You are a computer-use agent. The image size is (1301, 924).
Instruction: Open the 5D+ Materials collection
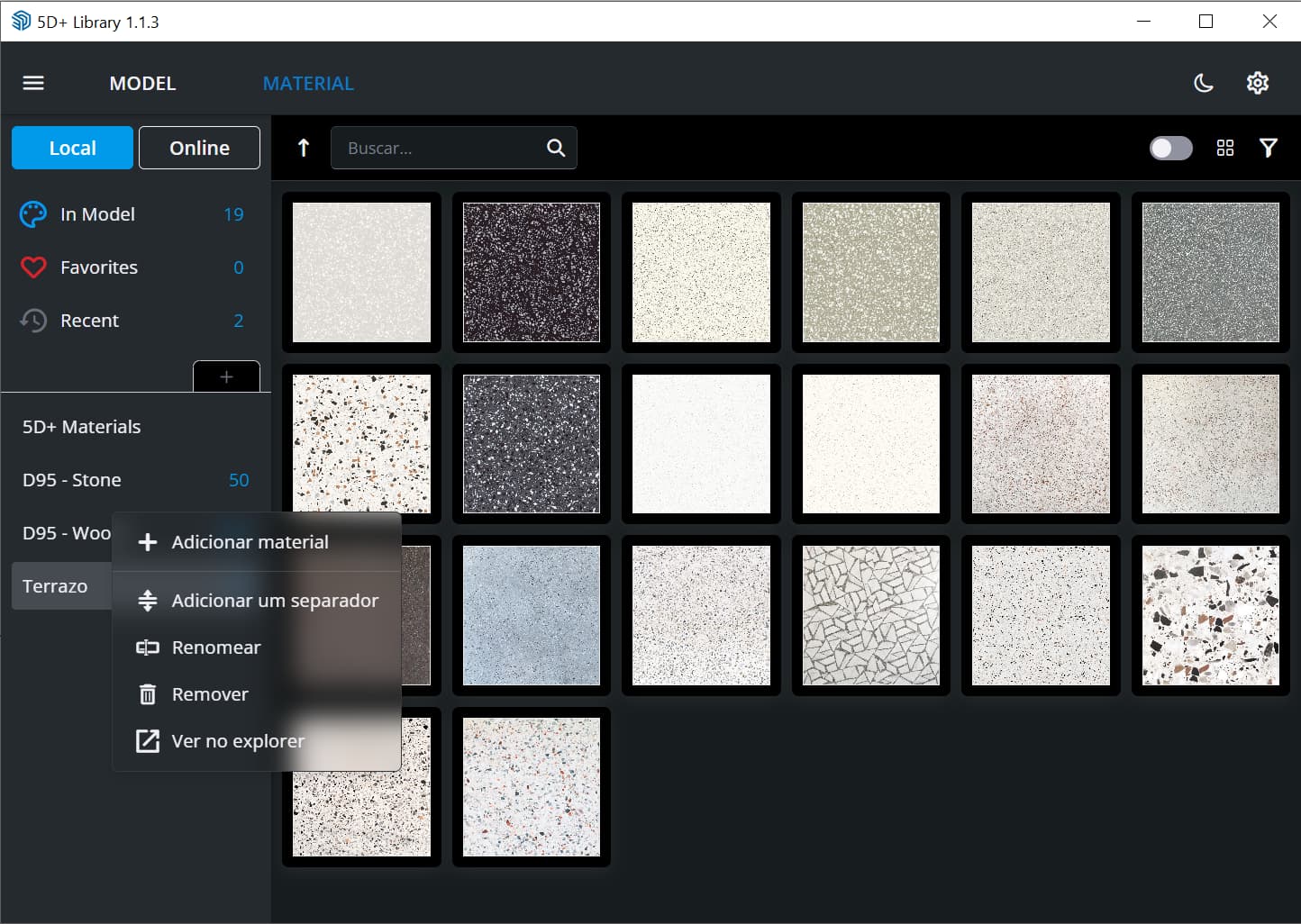(82, 426)
